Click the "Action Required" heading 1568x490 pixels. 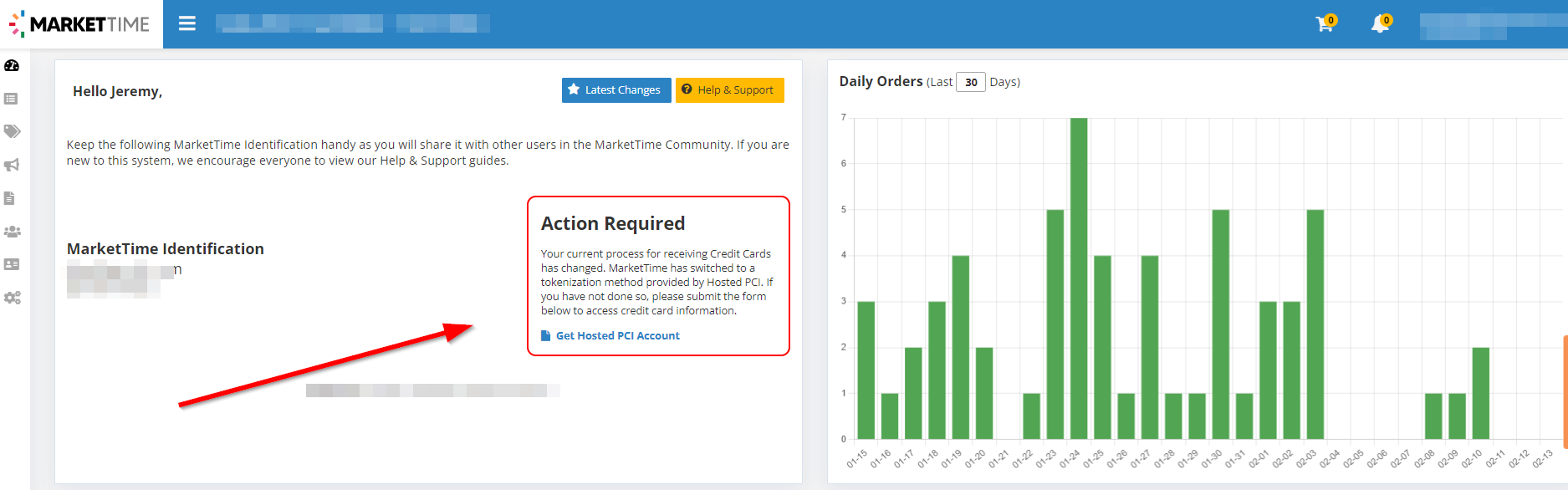pyautogui.click(x=613, y=223)
